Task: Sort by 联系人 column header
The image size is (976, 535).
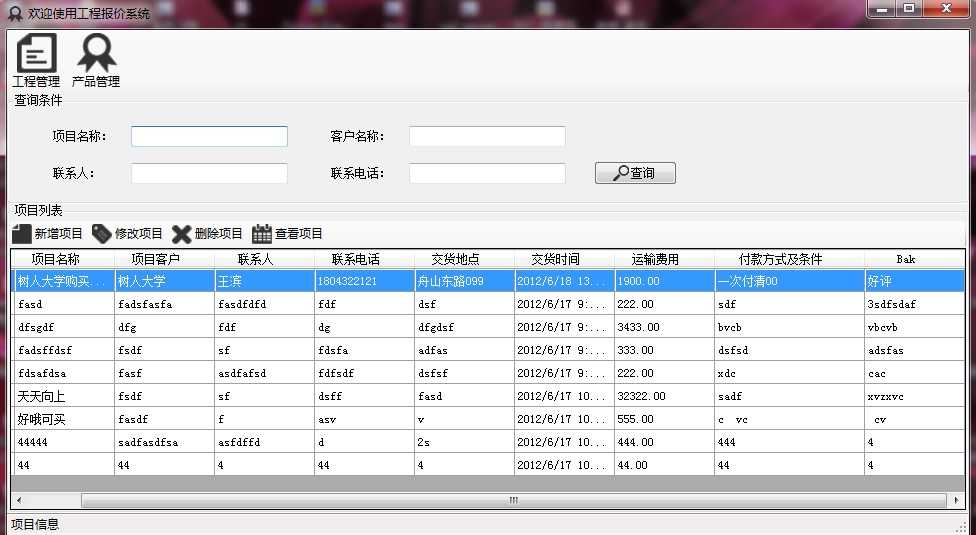Action: [265, 259]
